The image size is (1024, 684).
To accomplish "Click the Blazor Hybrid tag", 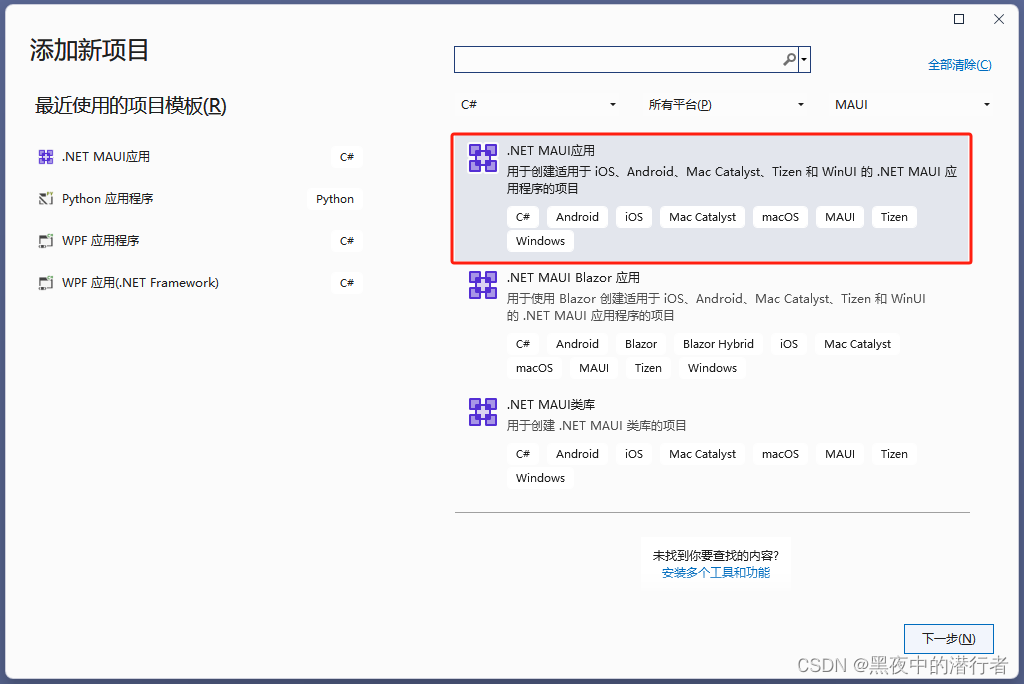I will point(718,343).
